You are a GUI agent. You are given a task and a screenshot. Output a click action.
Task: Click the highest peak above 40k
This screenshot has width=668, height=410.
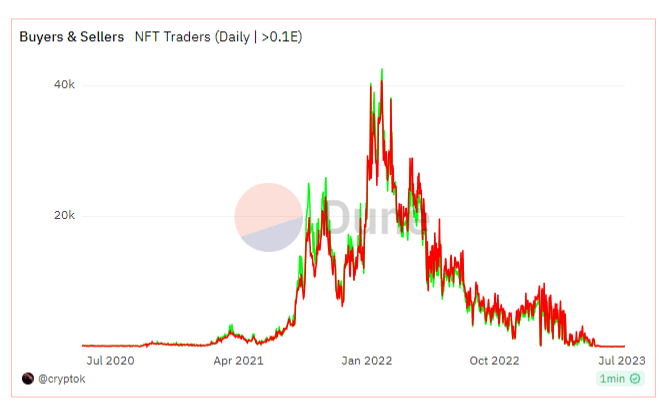click(382, 70)
